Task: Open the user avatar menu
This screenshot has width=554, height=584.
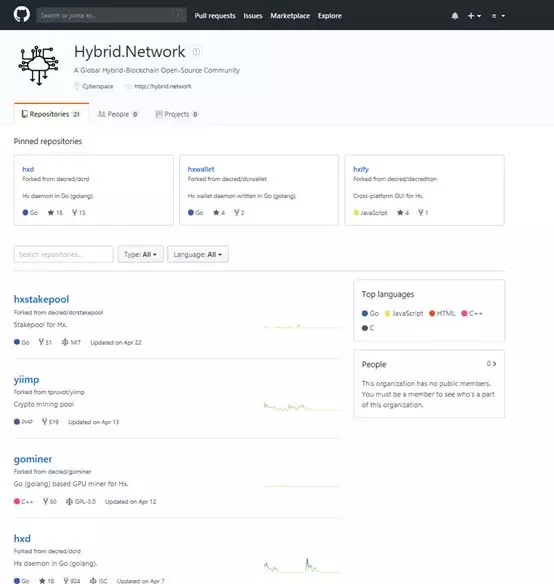Action: 498,16
